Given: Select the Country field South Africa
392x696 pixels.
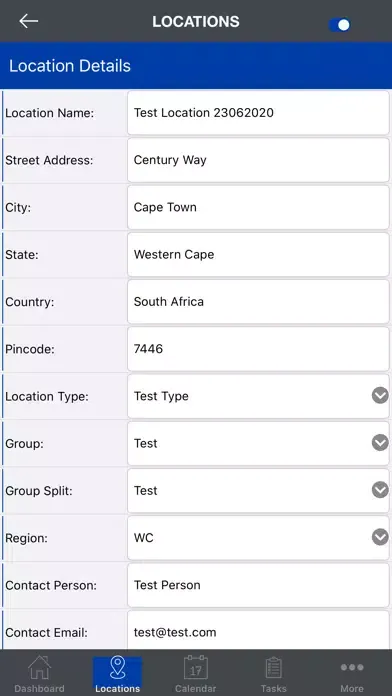Looking at the screenshot, I should (258, 301).
